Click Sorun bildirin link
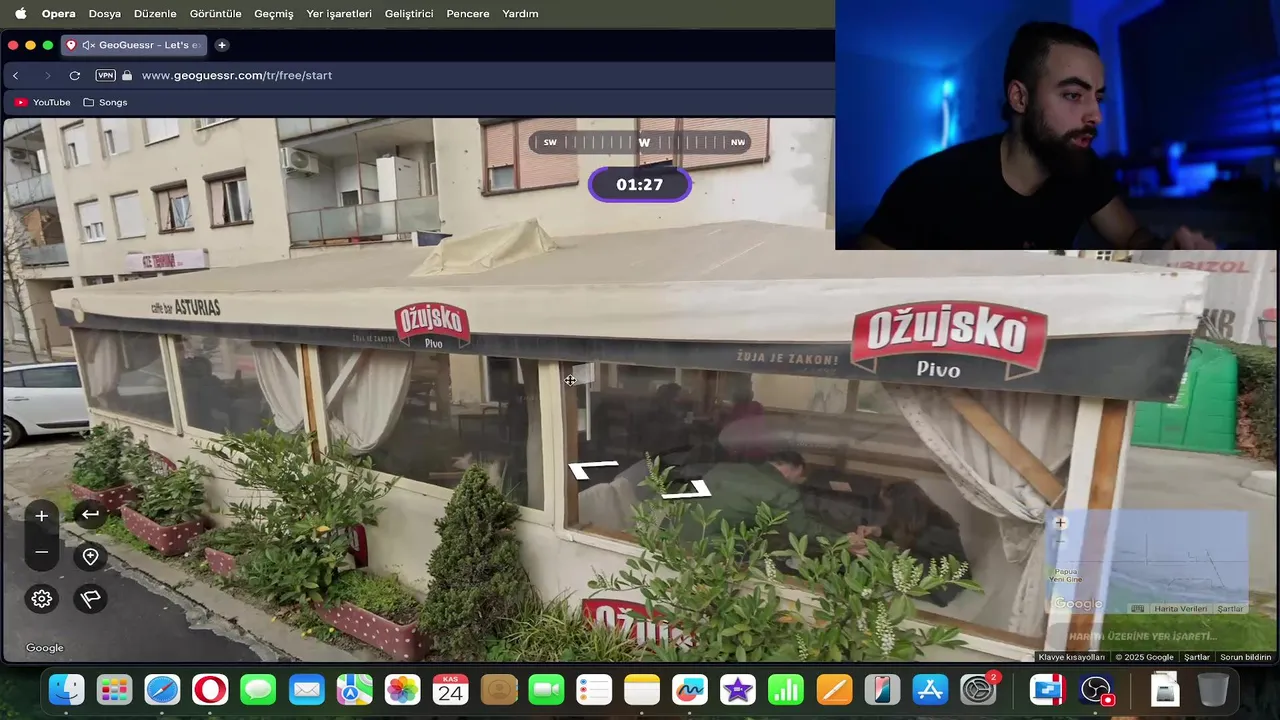Image resolution: width=1280 pixels, height=720 pixels. (1245, 657)
